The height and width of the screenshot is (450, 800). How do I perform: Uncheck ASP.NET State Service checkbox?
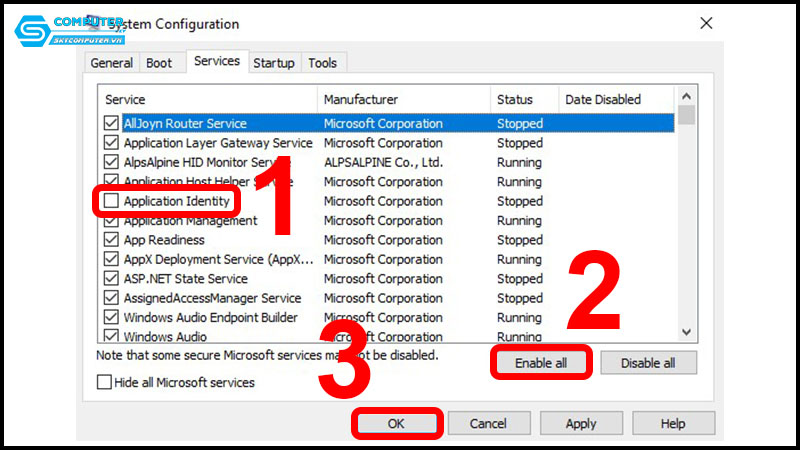coord(110,279)
